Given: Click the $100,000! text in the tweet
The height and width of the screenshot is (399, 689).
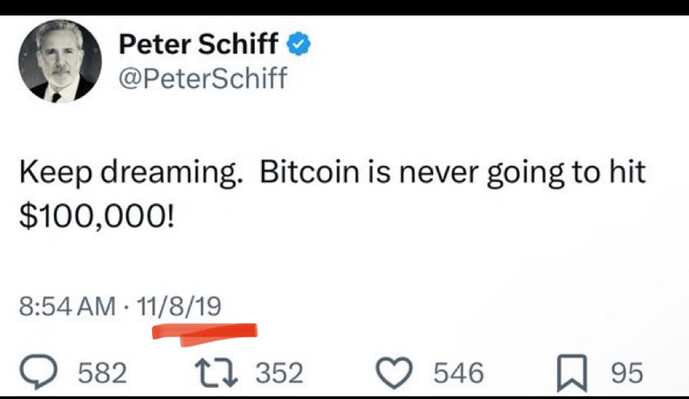Looking at the screenshot, I should click(97, 217).
